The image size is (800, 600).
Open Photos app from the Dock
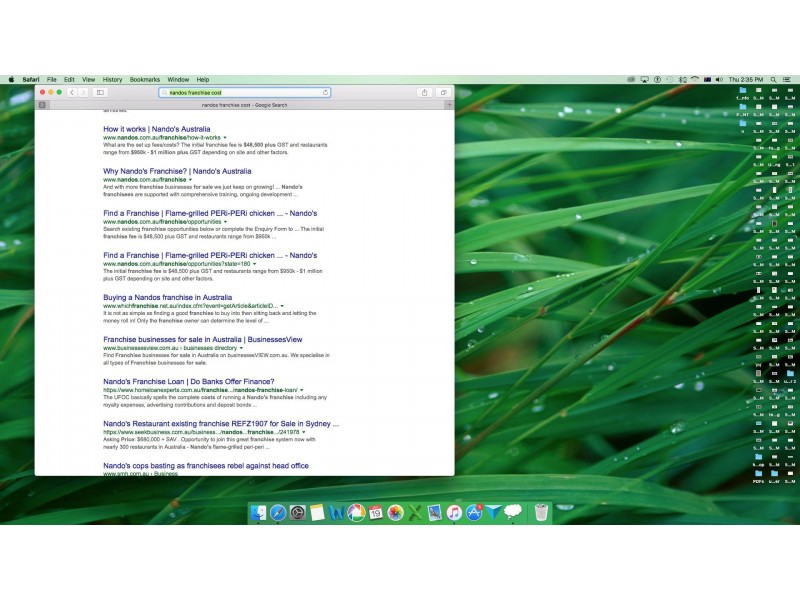tap(395, 513)
